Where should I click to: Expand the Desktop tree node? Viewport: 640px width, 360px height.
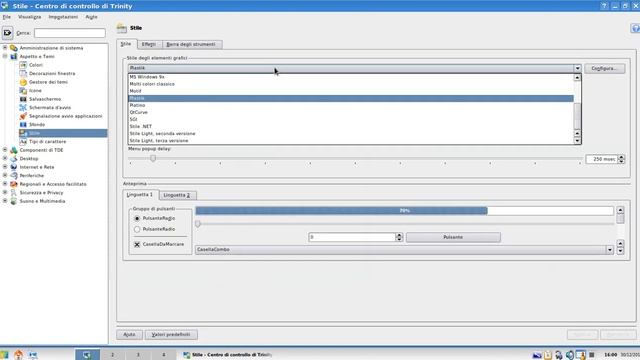click(x=5, y=158)
